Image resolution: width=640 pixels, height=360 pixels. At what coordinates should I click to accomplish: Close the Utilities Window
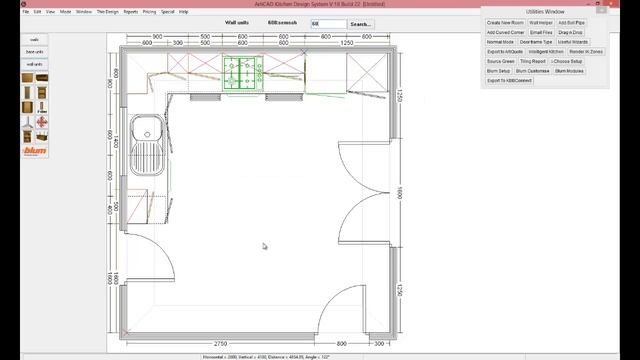tap(601, 10)
